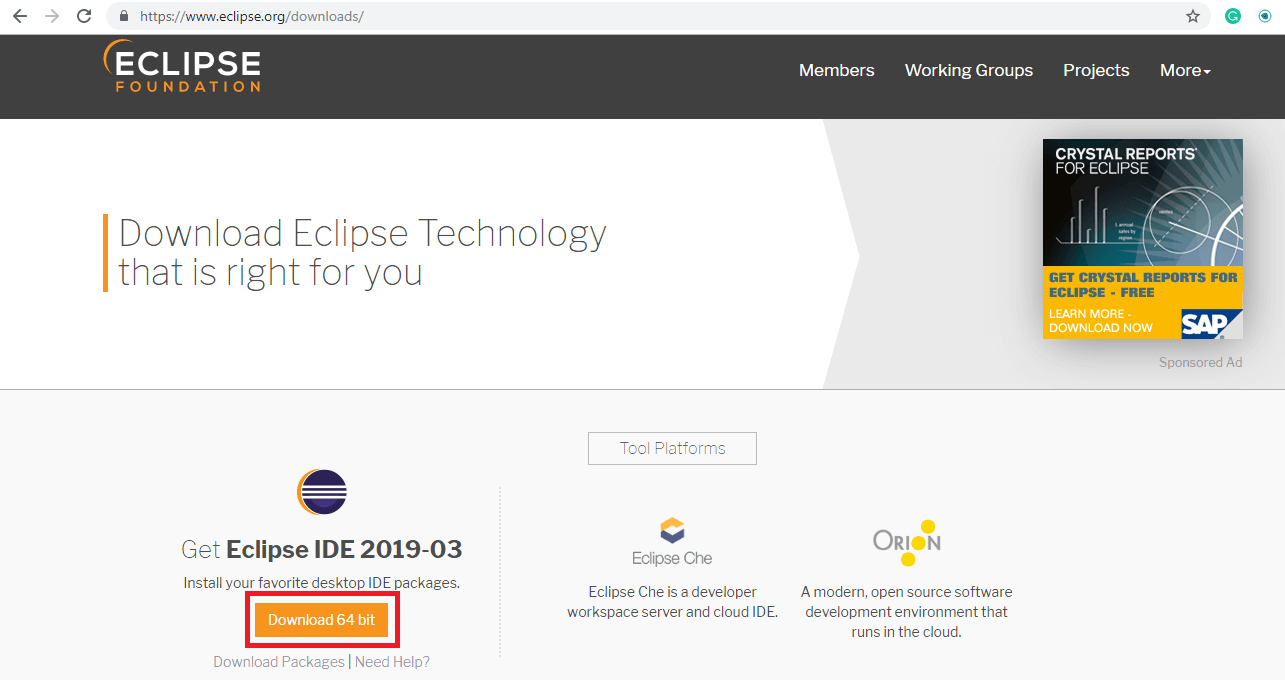The width and height of the screenshot is (1285, 680).
Task: Open the Download Packages link
Action: pyautogui.click(x=279, y=662)
